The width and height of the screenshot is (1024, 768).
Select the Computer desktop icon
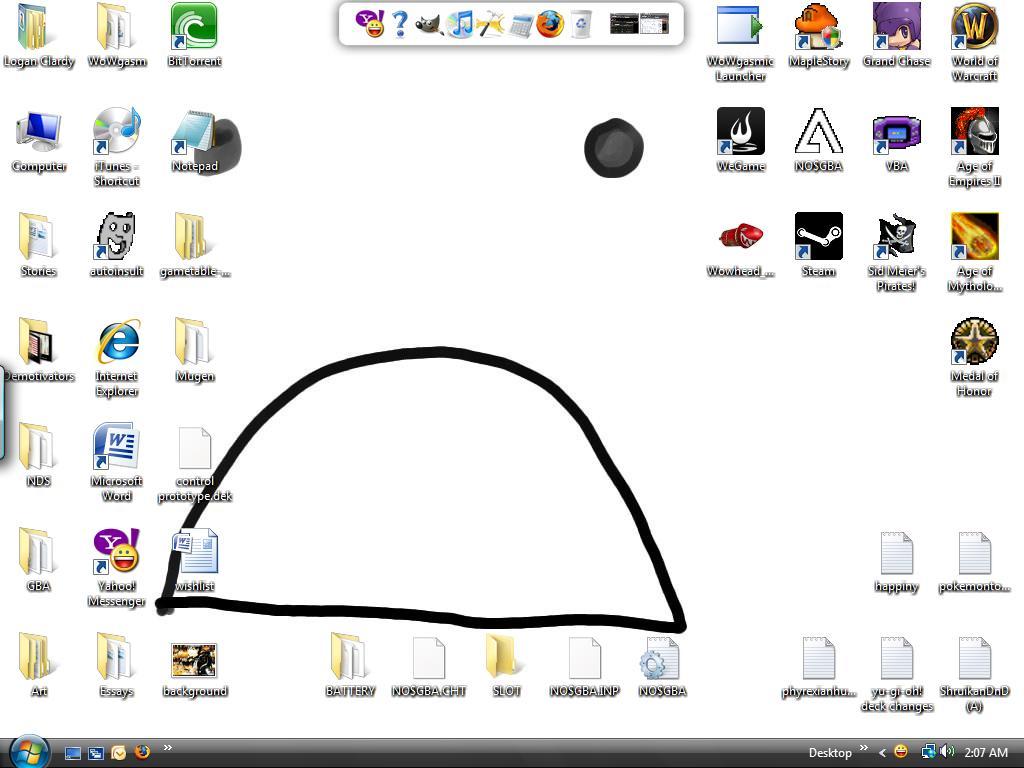tap(39, 141)
